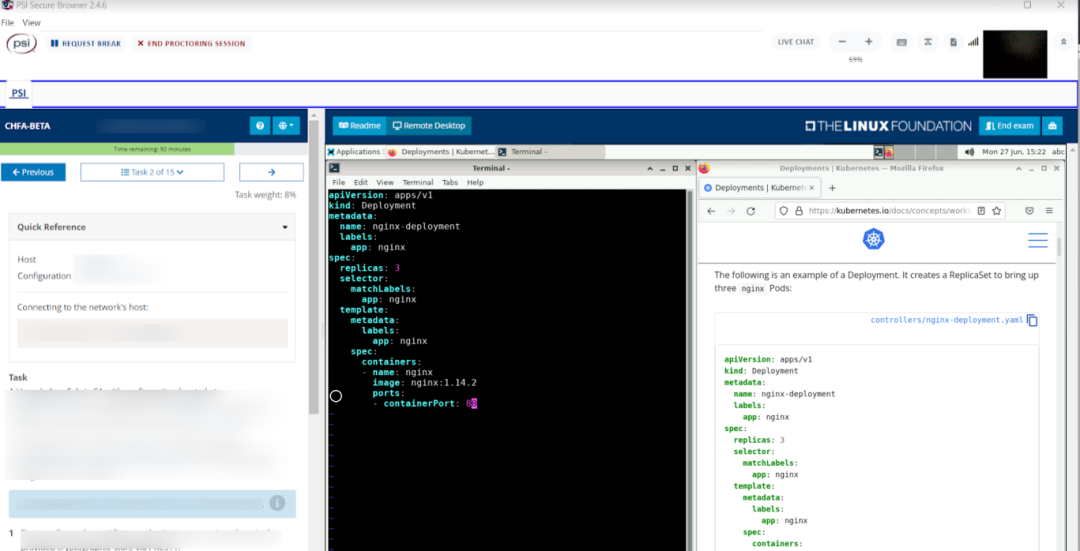1080x551 pixels.
Task: Switch to the Remote Desktop tab
Action: click(428, 126)
